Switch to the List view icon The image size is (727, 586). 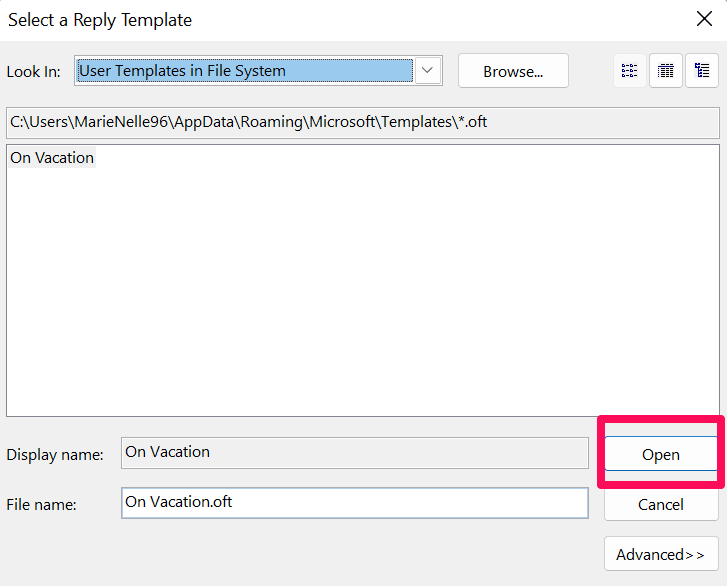(629, 71)
